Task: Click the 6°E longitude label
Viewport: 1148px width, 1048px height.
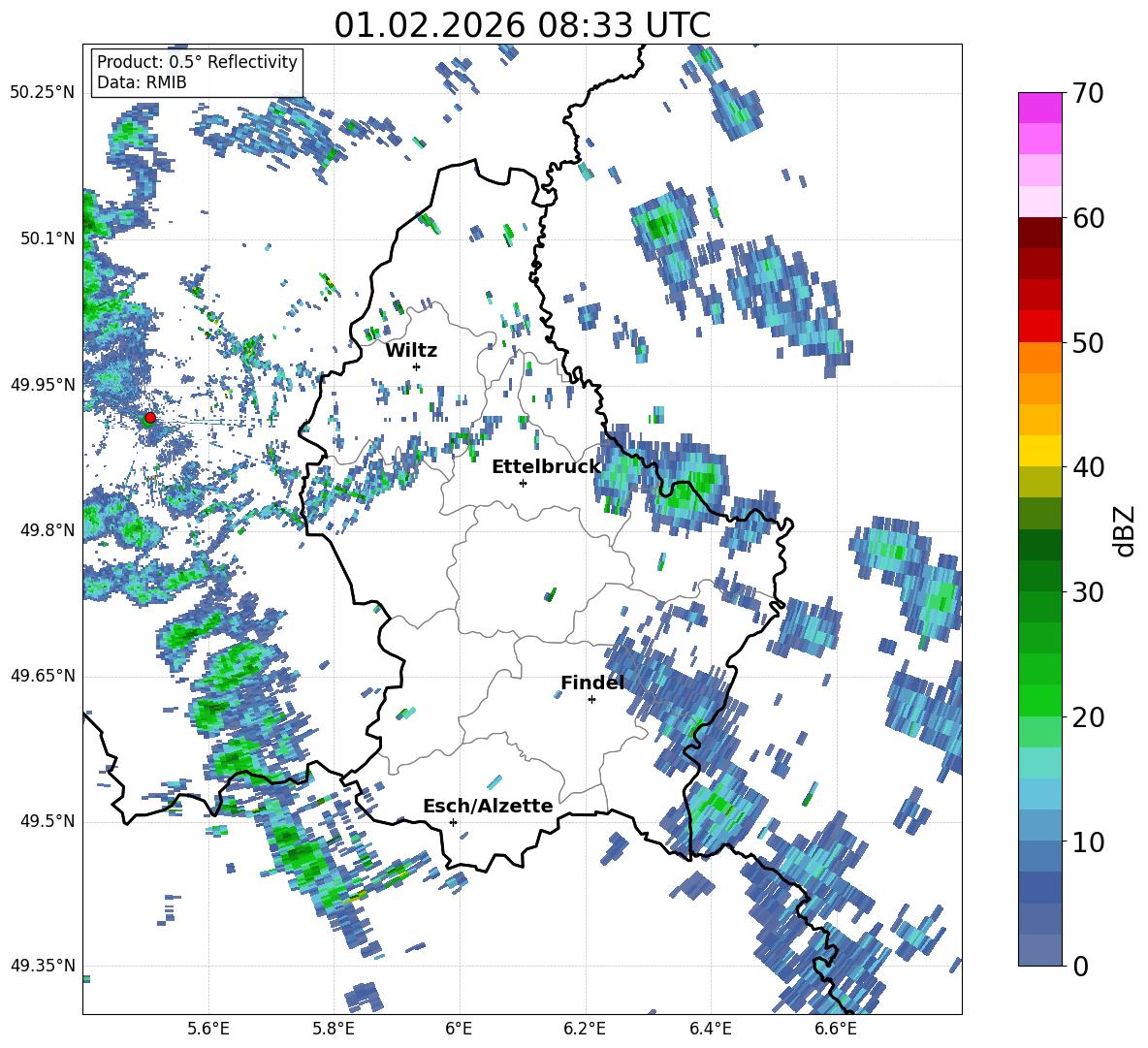Action: pos(459,1029)
